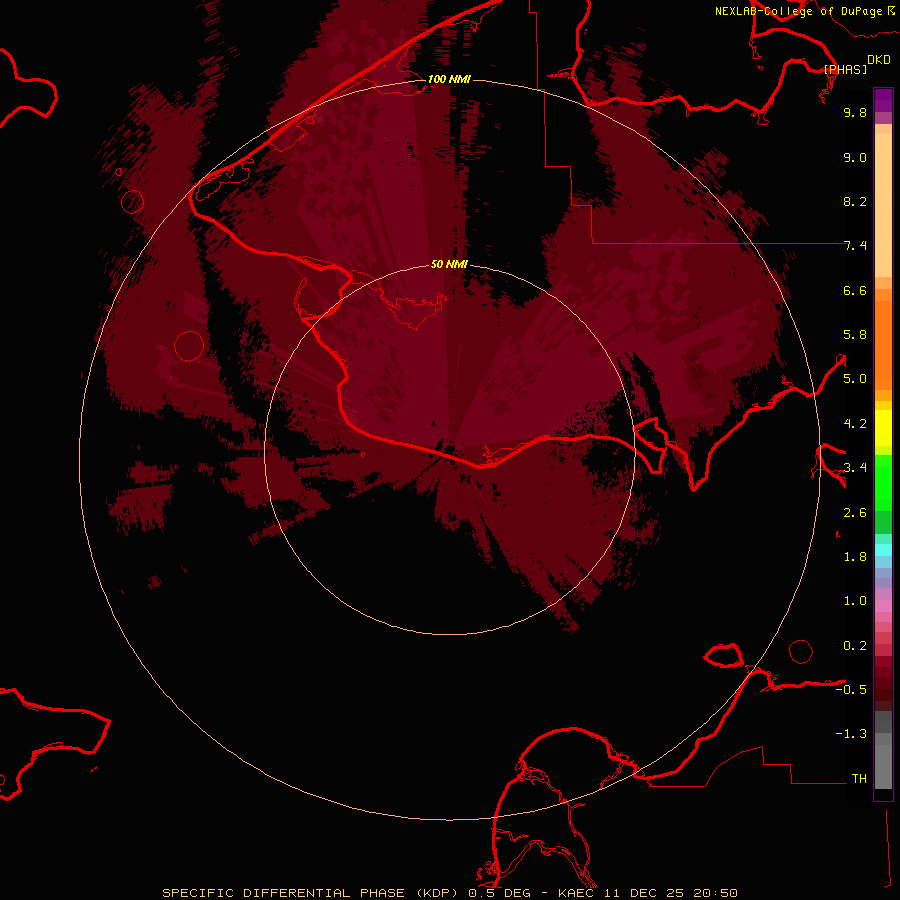Screen dimensions: 900x900
Task: Select the NEXLAB-College of DuPage credit text
Action: (x=798, y=11)
